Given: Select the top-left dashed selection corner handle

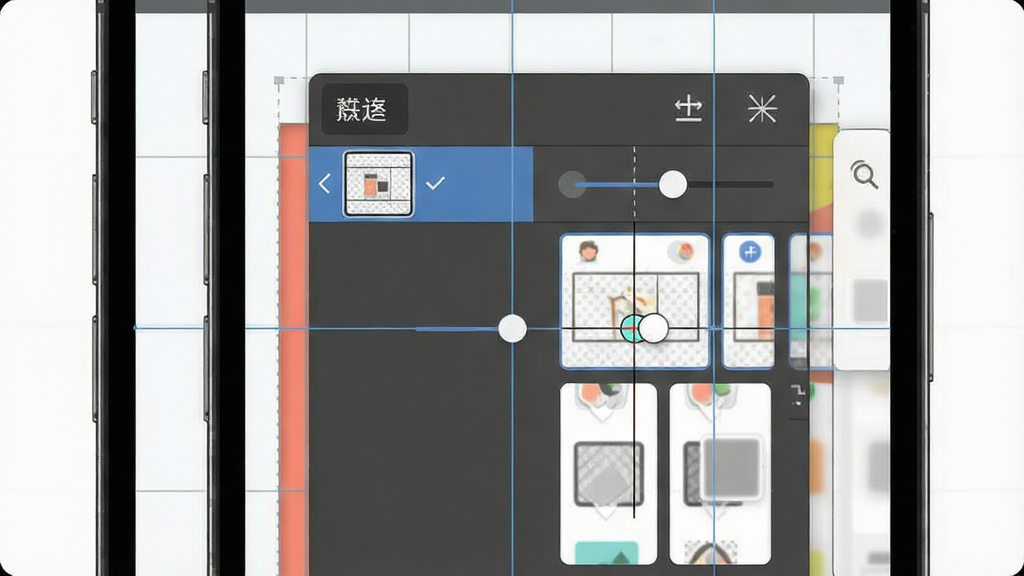Looking at the screenshot, I should coord(279,80).
